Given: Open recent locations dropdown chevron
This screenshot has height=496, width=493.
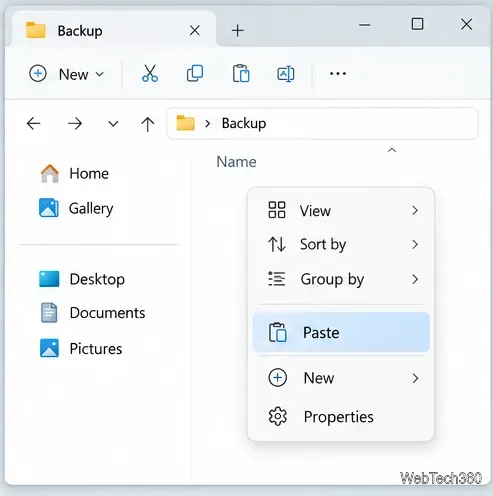Looking at the screenshot, I should click(x=113, y=124).
